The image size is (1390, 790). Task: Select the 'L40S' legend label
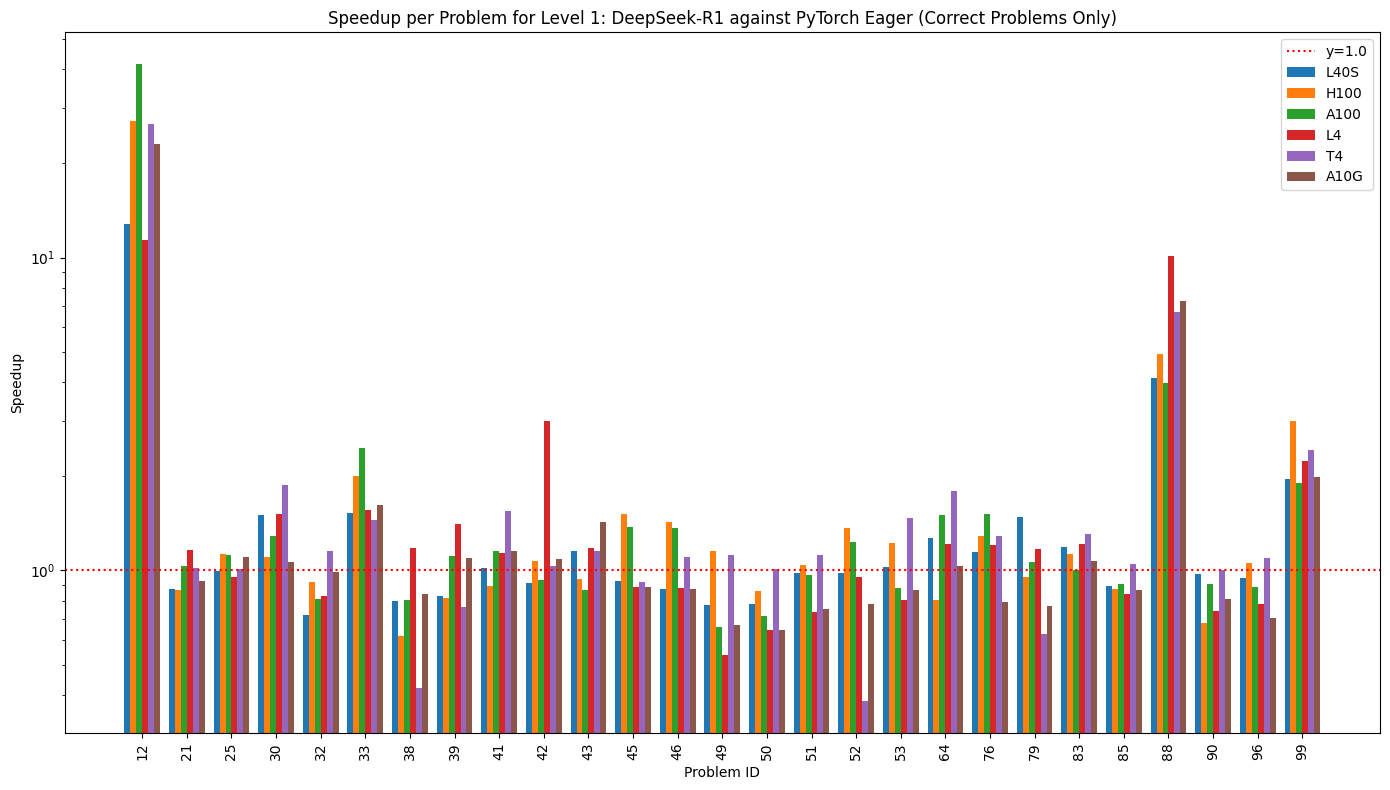[x=1343, y=72]
